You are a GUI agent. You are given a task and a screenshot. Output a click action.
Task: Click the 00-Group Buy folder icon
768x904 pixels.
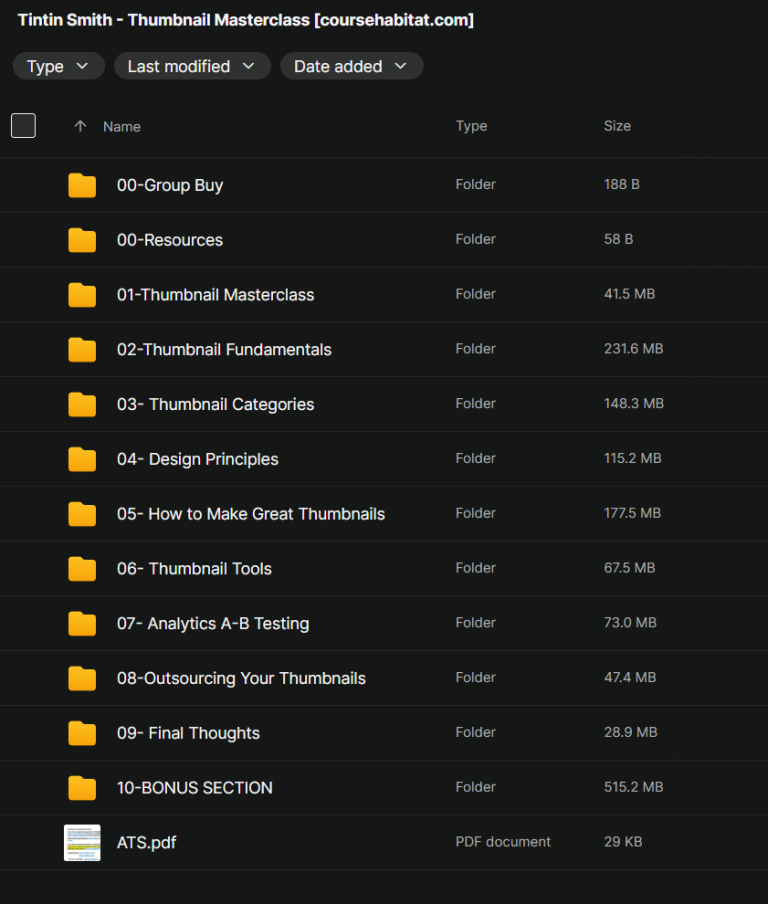coord(82,185)
